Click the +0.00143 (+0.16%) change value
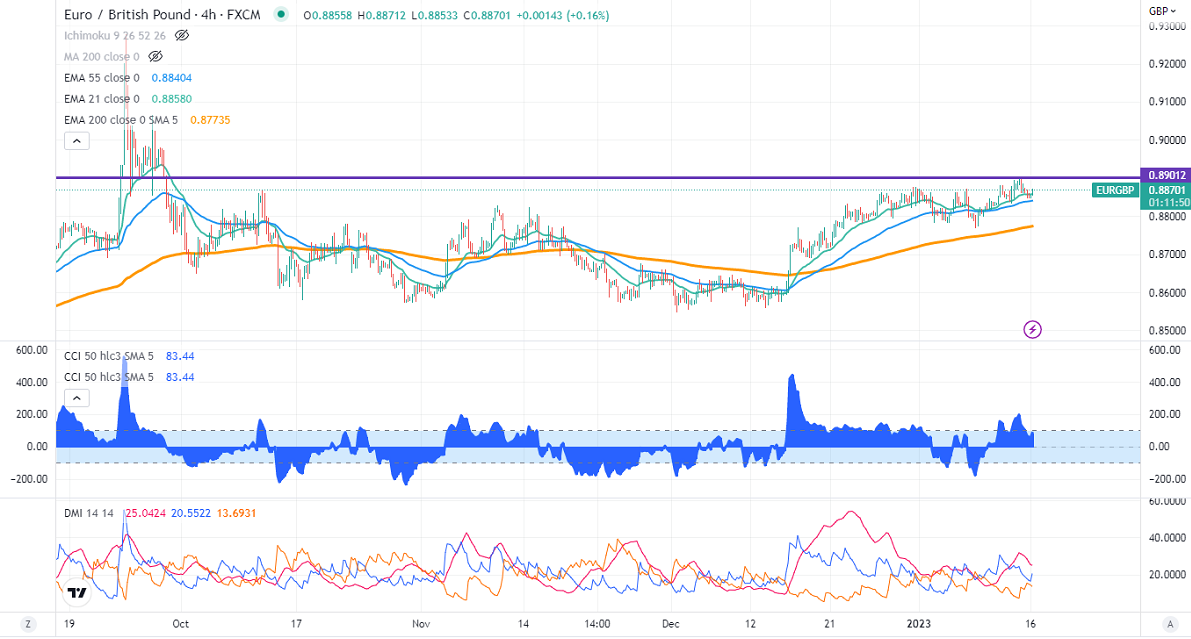This screenshot has width=1191, height=639. click(563, 15)
